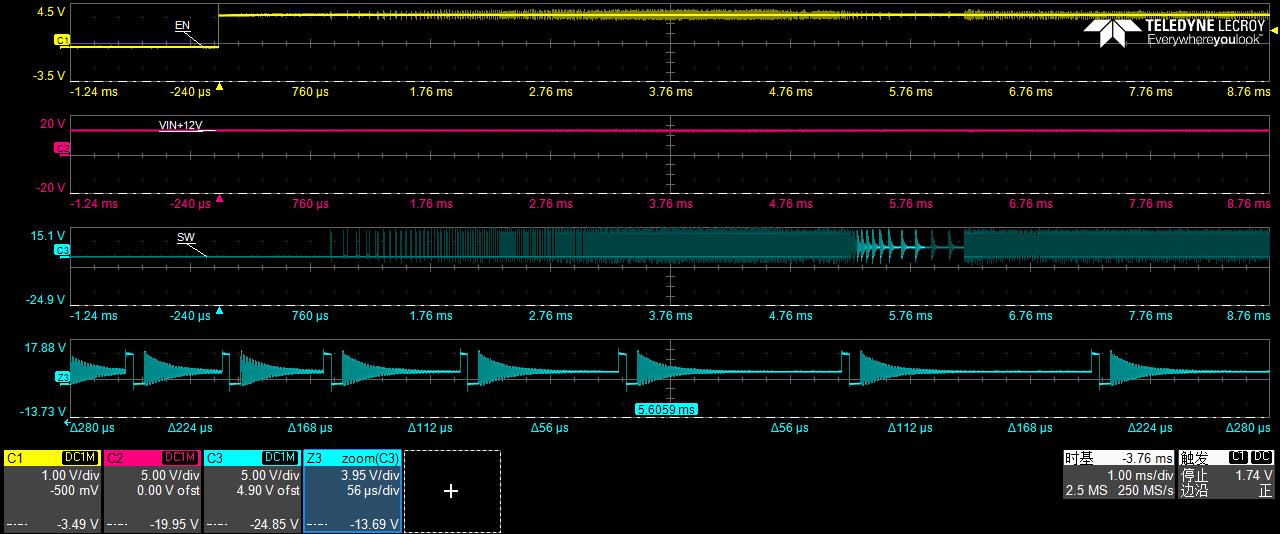
Task: Click the yellow trigger level arrow on C1 grid
Action: pyautogui.click(x=1274, y=32)
